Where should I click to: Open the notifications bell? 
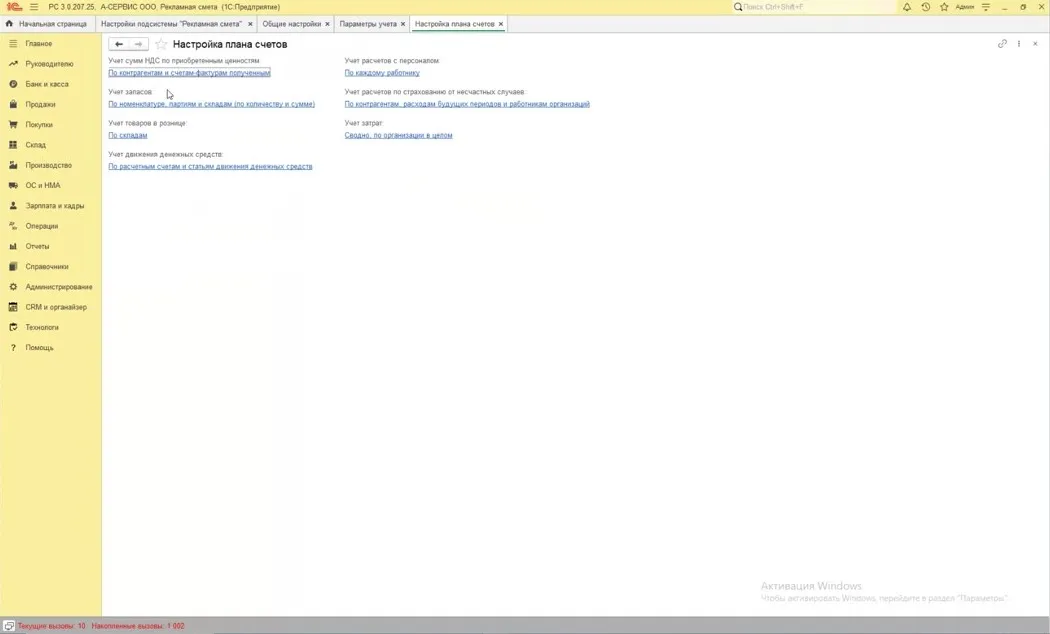point(907,7)
